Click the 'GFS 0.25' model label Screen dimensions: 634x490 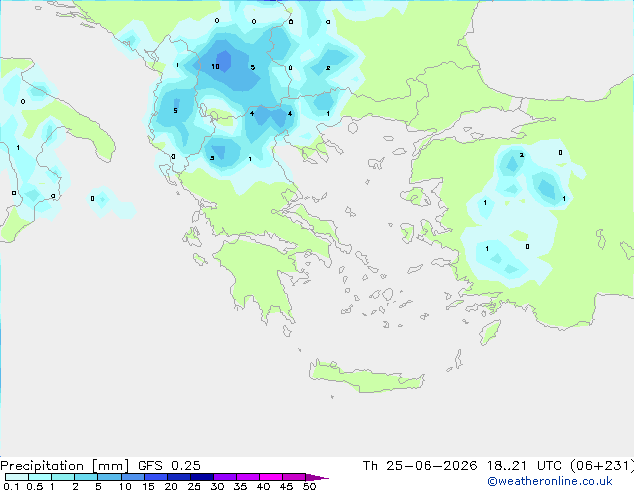click(169, 466)
